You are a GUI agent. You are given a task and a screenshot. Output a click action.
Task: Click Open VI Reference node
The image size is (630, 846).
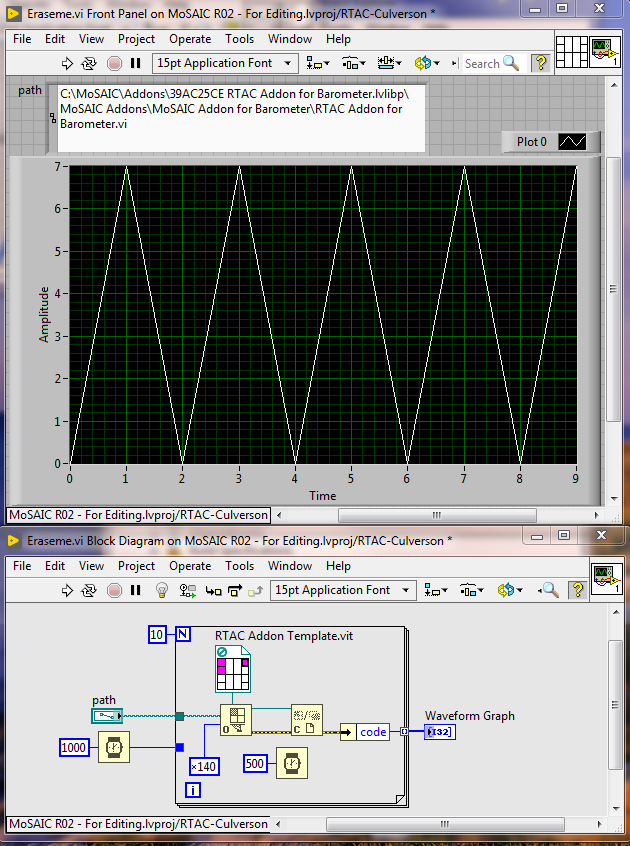pyautogui.click(x=236, y=720)
